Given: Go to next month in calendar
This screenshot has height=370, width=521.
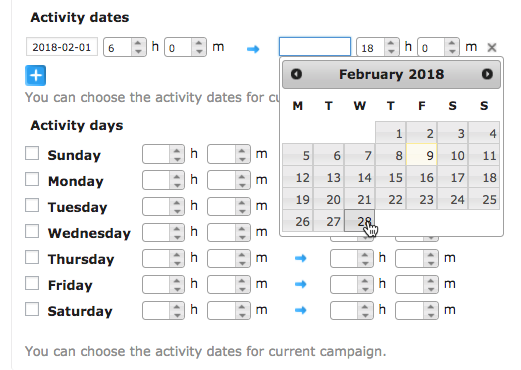Looking at the screenshot, I should tap(487, 74).
